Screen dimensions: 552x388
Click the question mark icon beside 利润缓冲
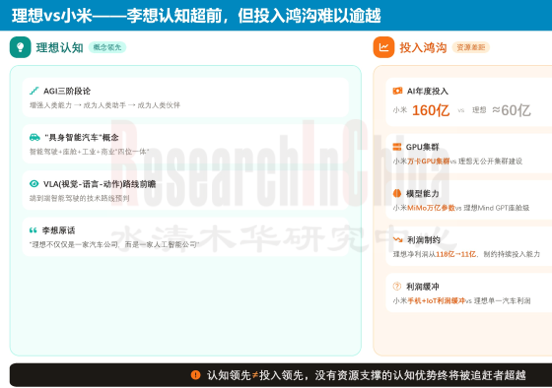coord(397,286)
